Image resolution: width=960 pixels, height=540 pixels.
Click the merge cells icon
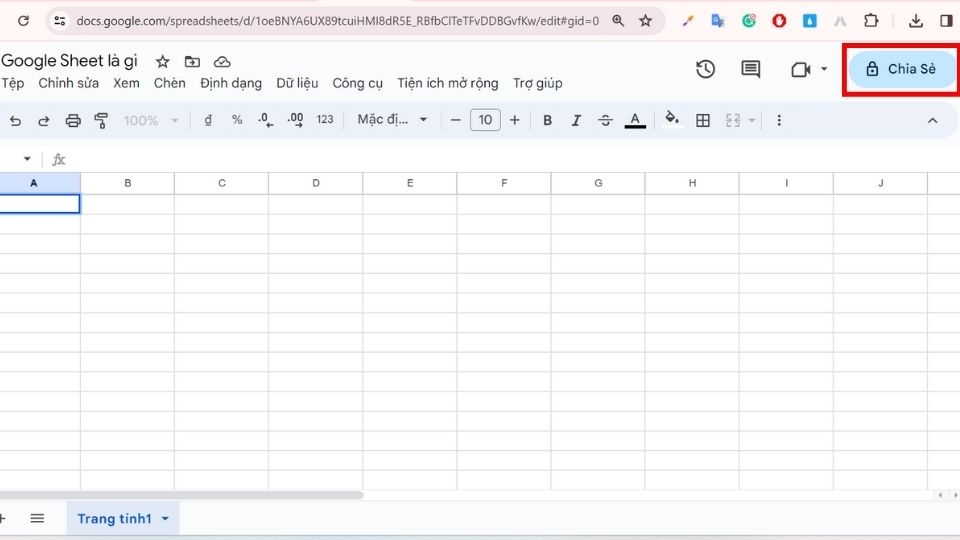(x=733, y=121)
